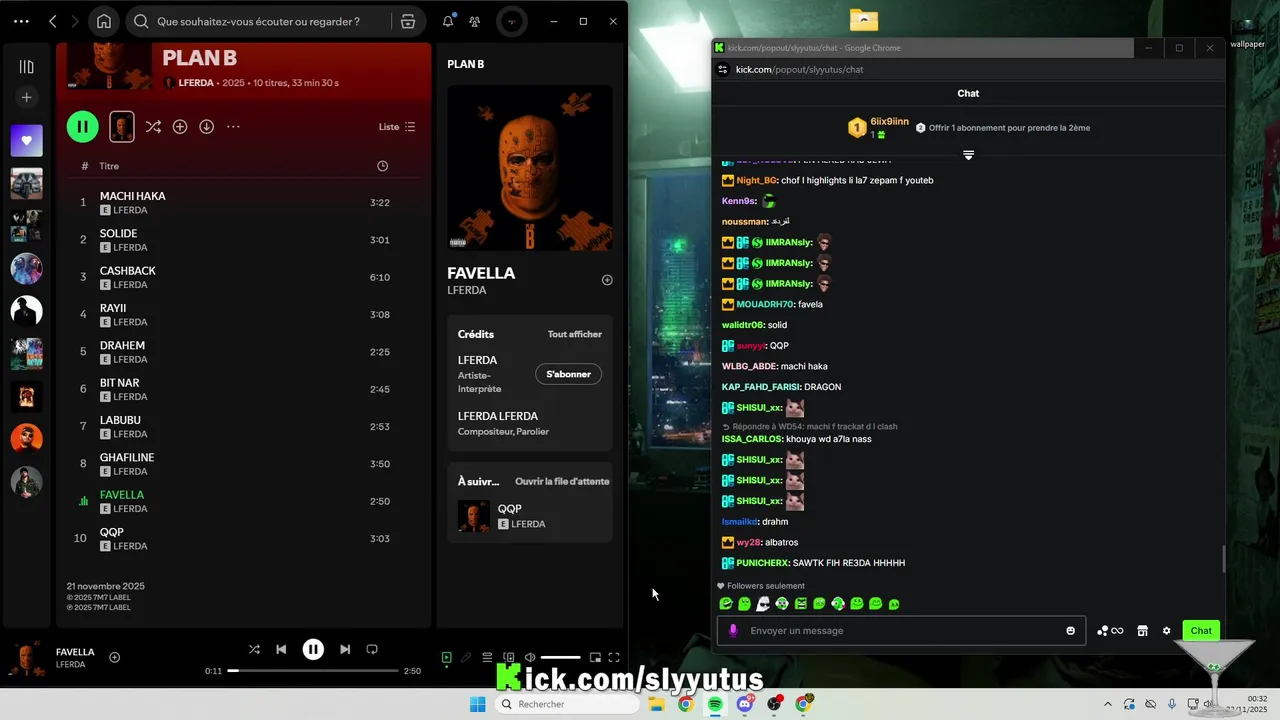Create a playlist with the plus button
The width and height of the screenshot is (1280, 720).
[27, 97]
